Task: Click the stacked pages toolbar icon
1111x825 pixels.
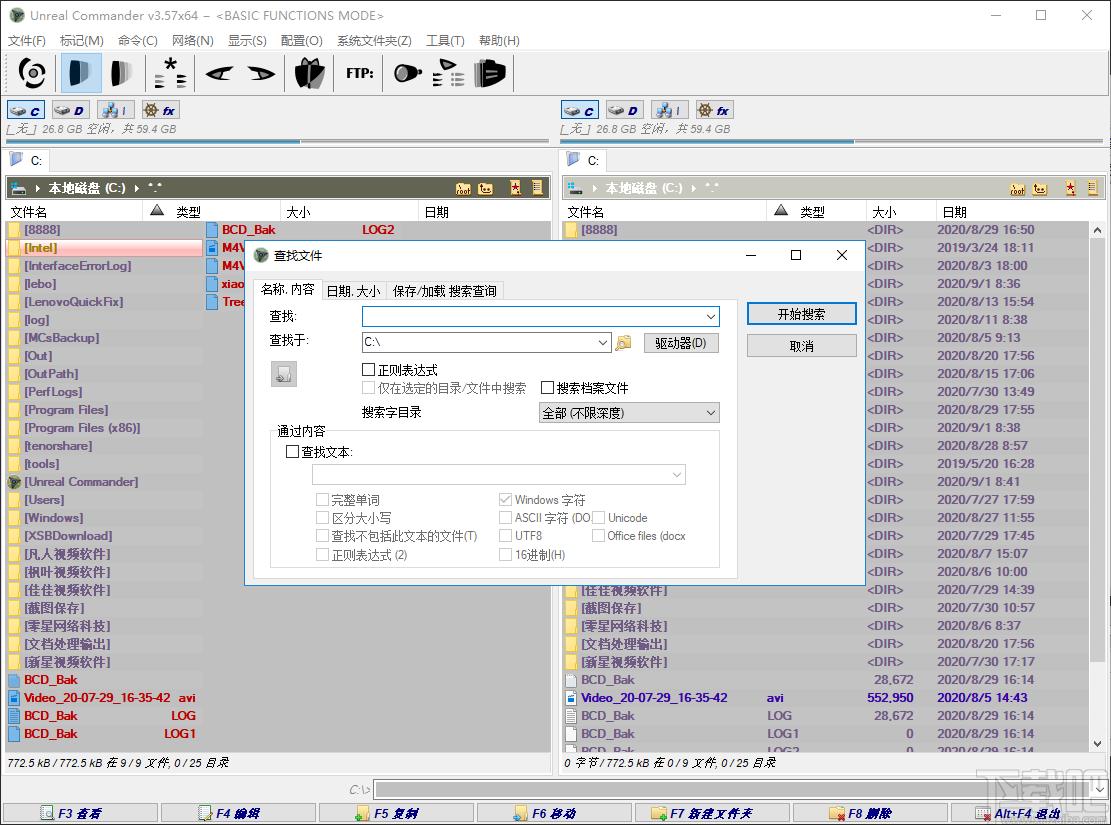Action: [490, 73]
